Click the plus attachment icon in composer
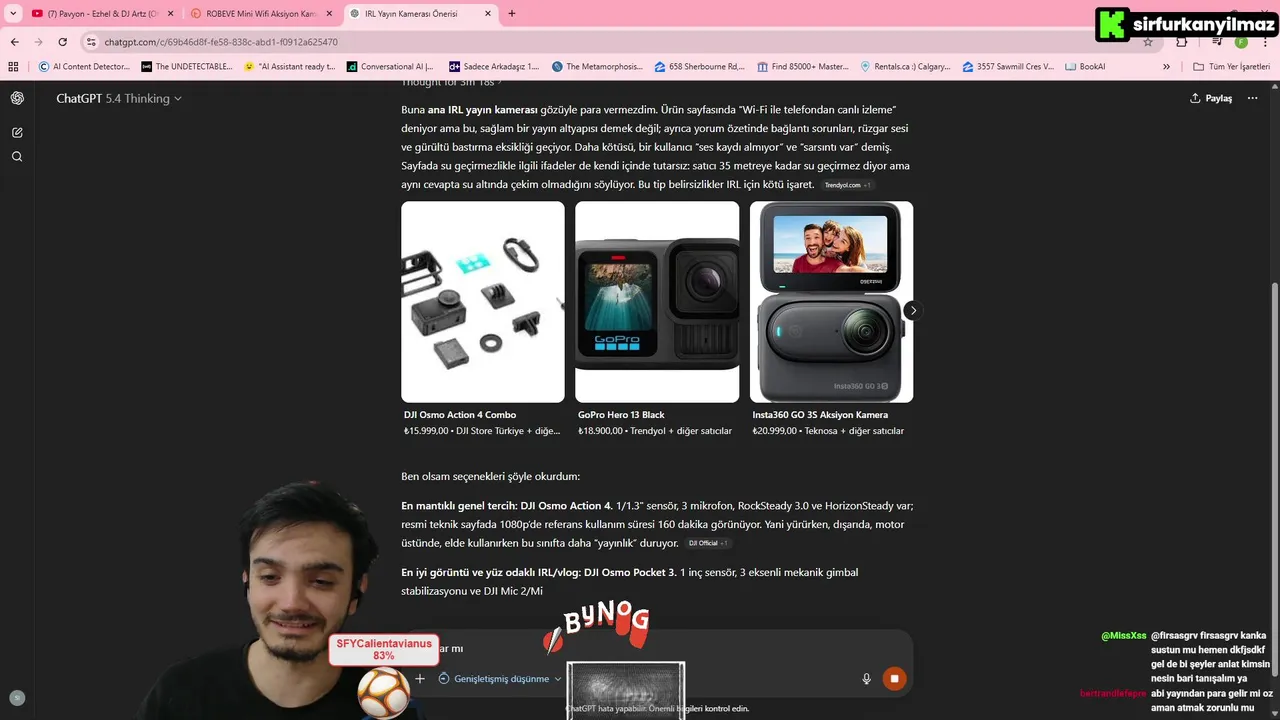Image resolution: width=1280 pixels, height=720 pixels. [x=420, y=678]
